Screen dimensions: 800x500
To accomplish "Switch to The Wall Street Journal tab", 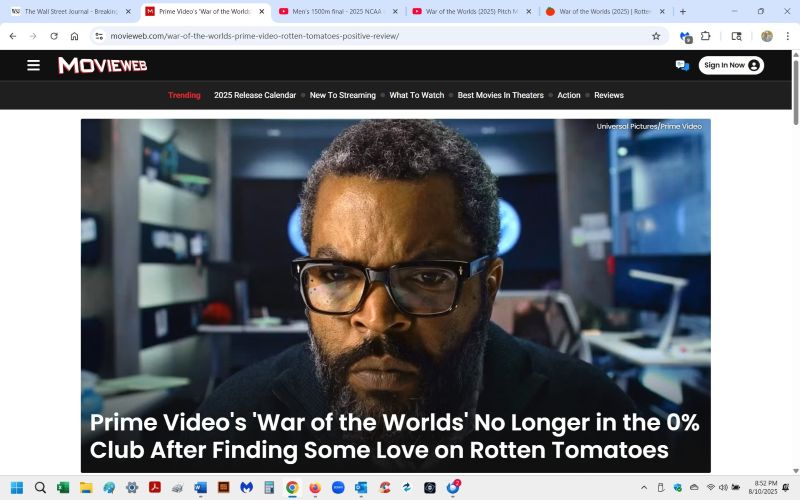I will [70, 11].
